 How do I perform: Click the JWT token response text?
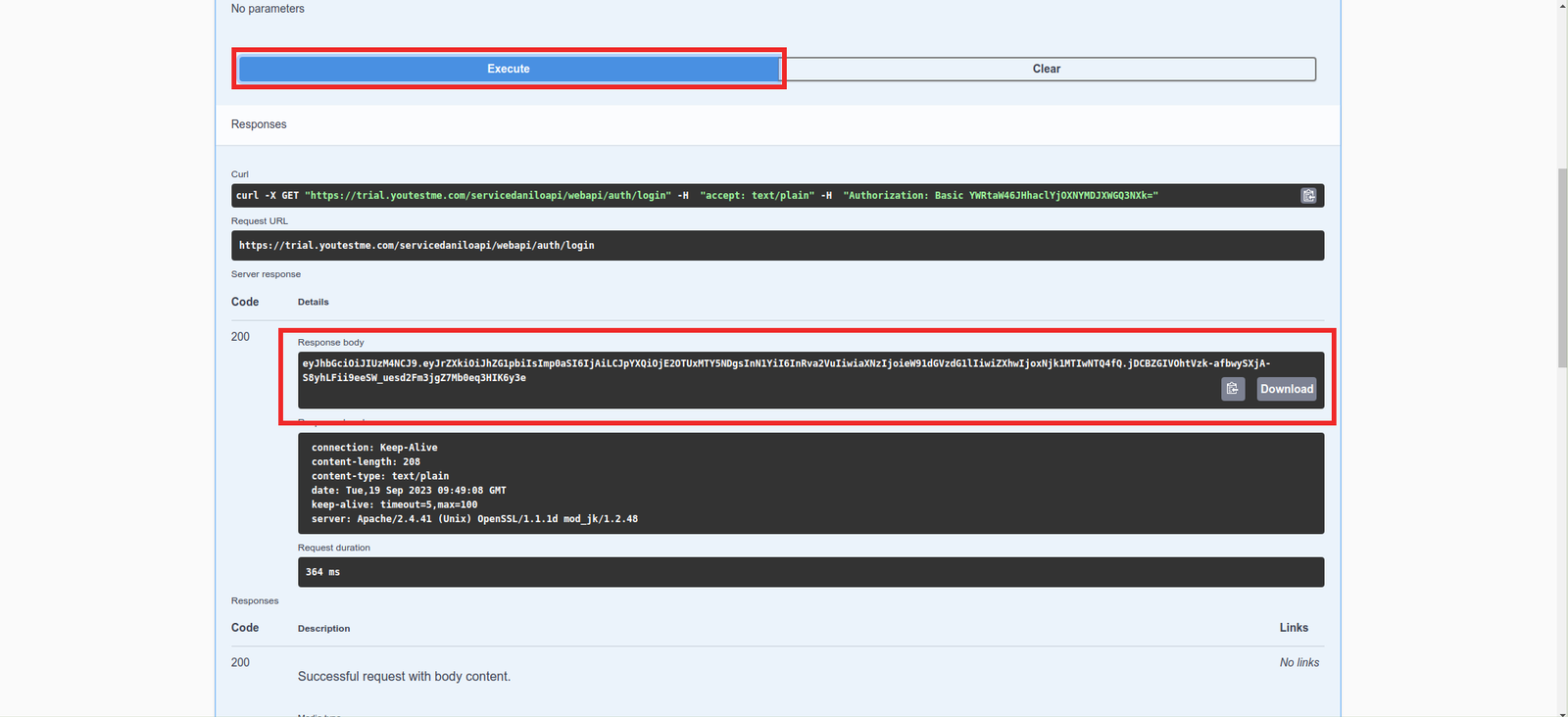coord(784,364)
